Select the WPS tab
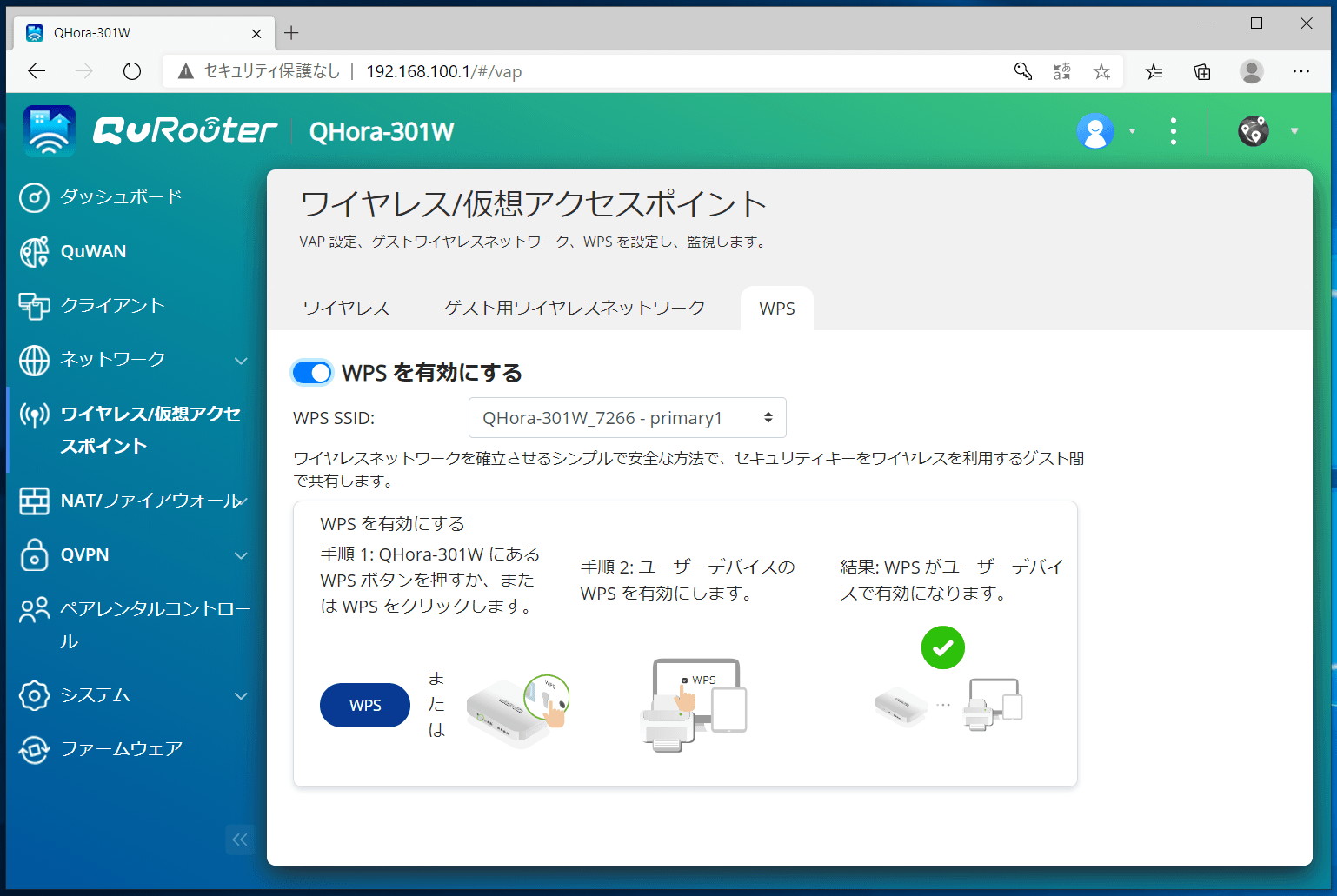The height and width of the screenshot is (896, 1337). (777, 309)
